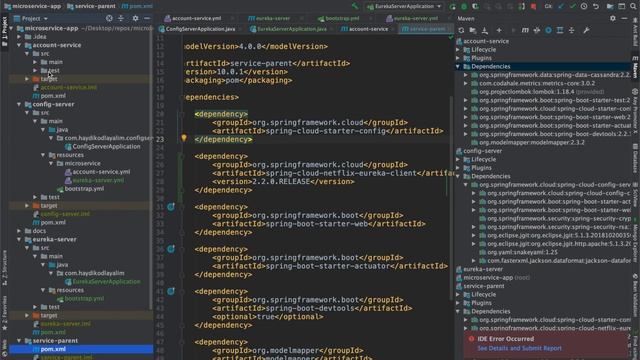Click Maven Collapse All icon
The width and height of the screenshot is (640, 360).
coord(571,30)
